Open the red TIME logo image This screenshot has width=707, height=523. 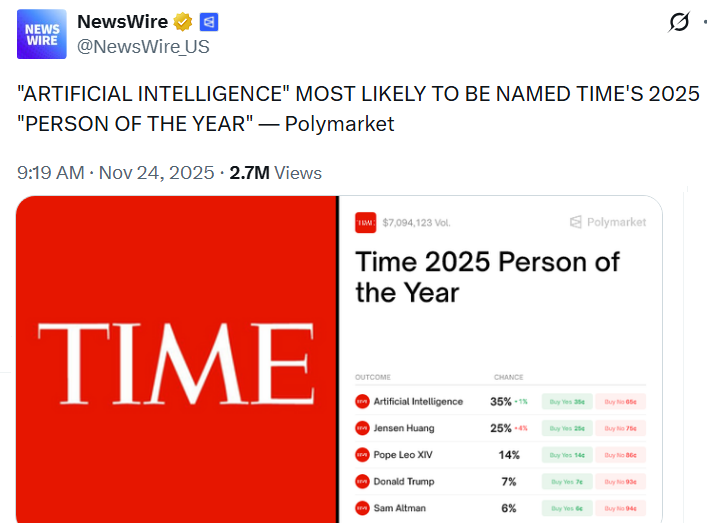pos(176,357)
